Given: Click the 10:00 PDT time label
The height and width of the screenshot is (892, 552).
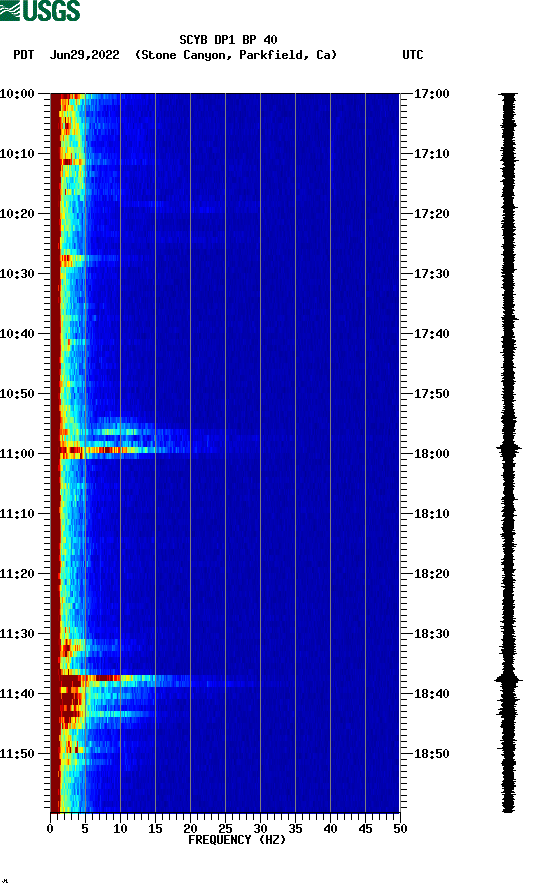Looking at the screenshot, I should point(17,94).
